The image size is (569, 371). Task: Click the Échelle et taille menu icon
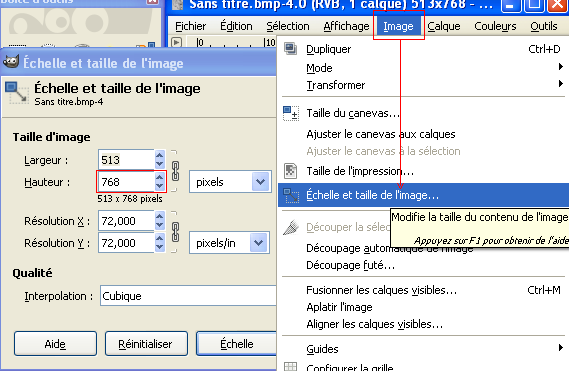tap(291, 196)
